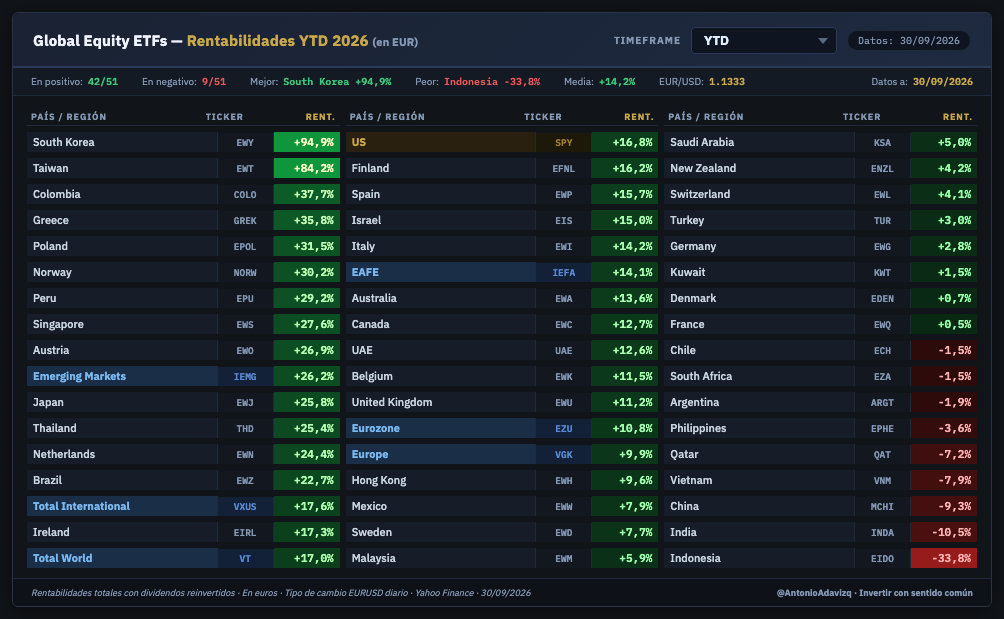Click the +14,2% return for Italy

[625, 246]
